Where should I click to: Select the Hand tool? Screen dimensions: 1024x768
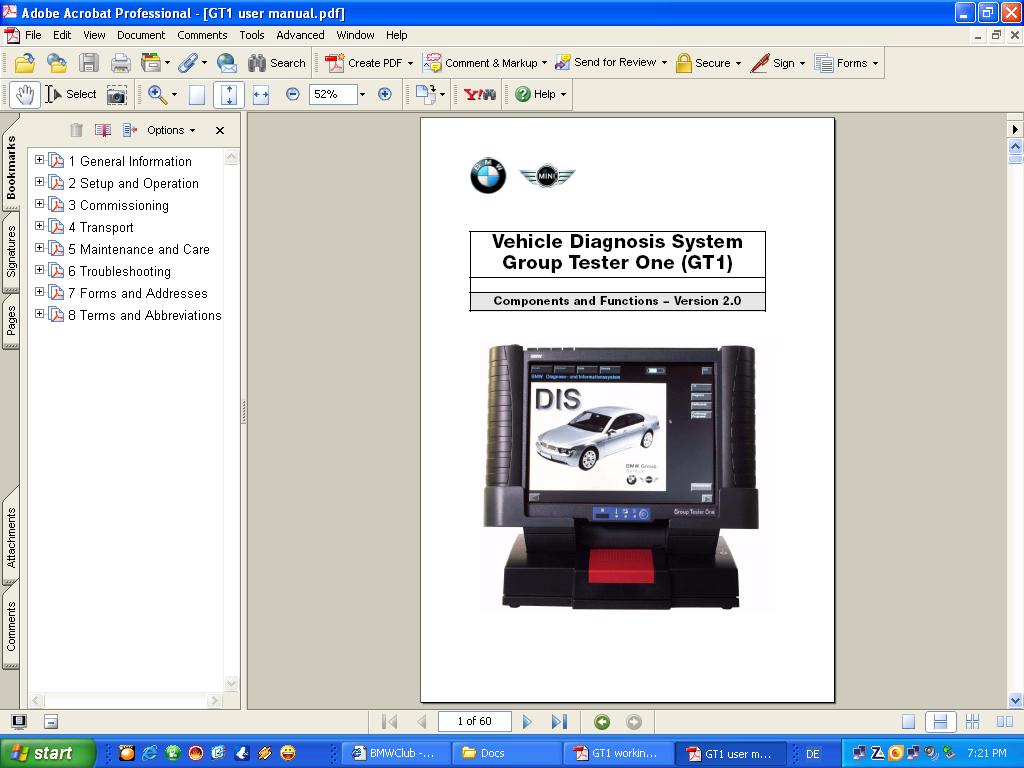point(25,95)
